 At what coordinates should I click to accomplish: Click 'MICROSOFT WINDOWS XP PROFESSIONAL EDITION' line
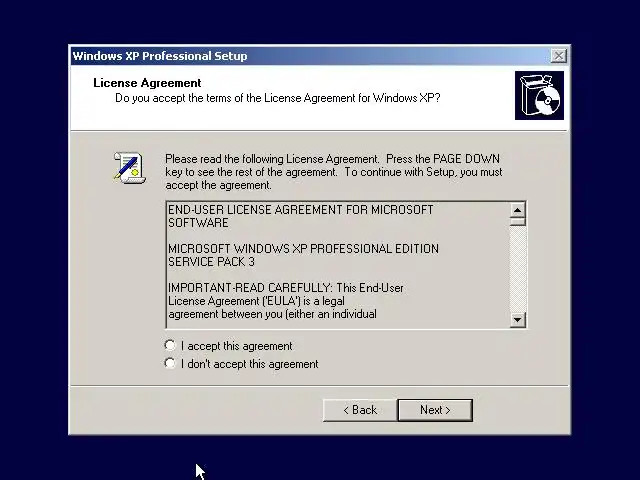tap(303, 249)
